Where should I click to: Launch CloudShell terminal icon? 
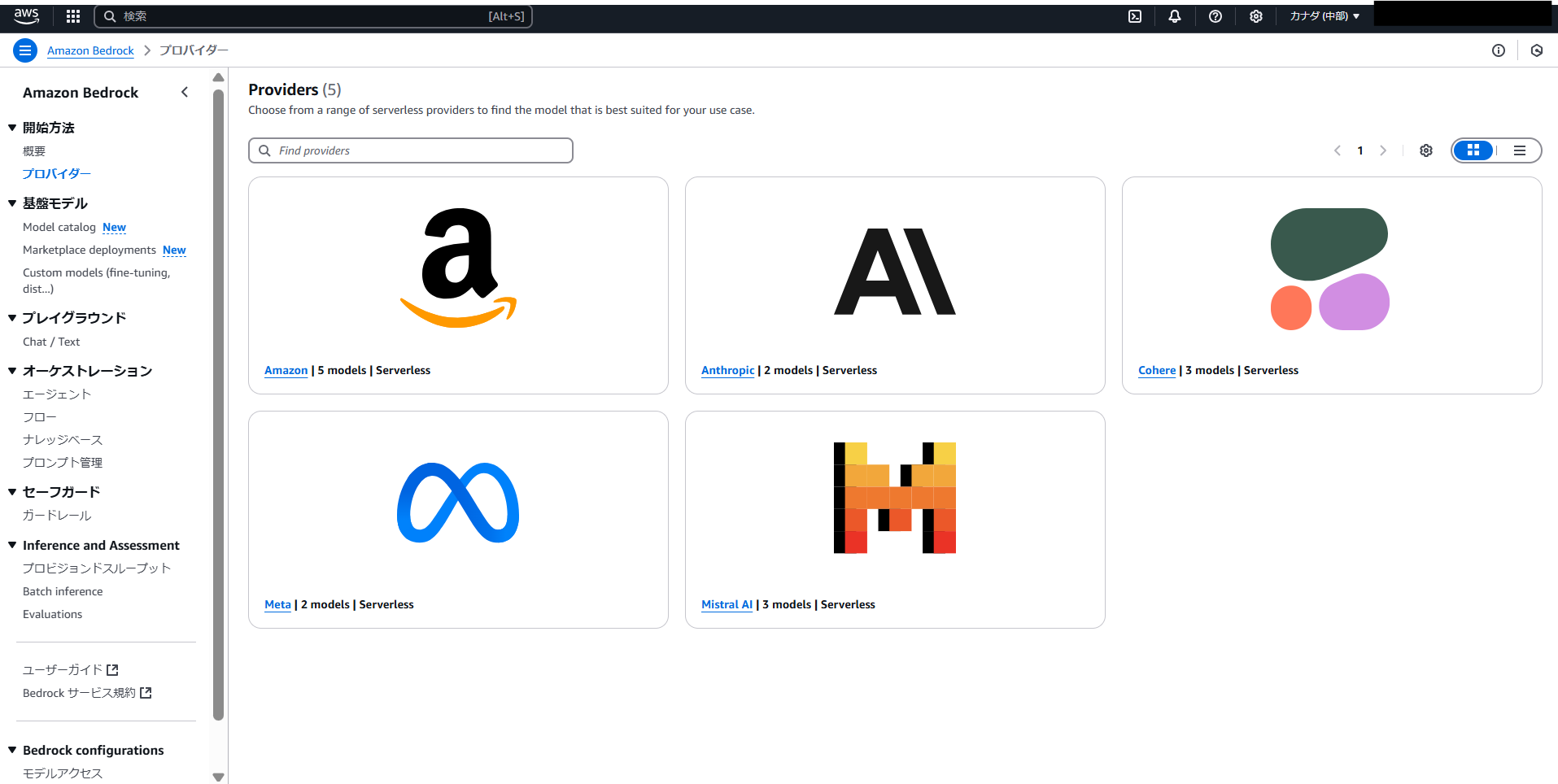point(1135,16)
